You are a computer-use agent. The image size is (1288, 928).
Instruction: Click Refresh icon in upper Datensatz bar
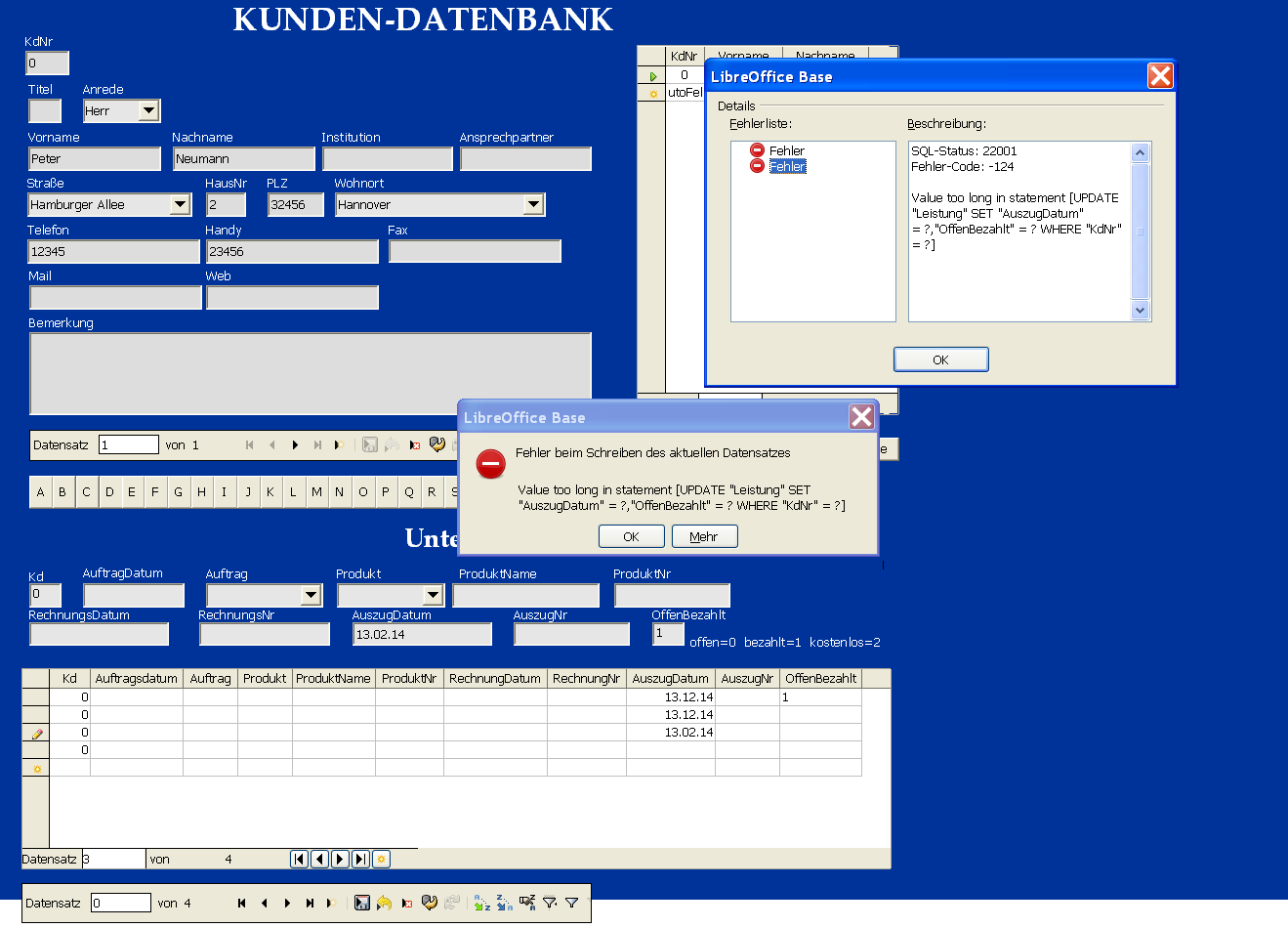point(437,445)
